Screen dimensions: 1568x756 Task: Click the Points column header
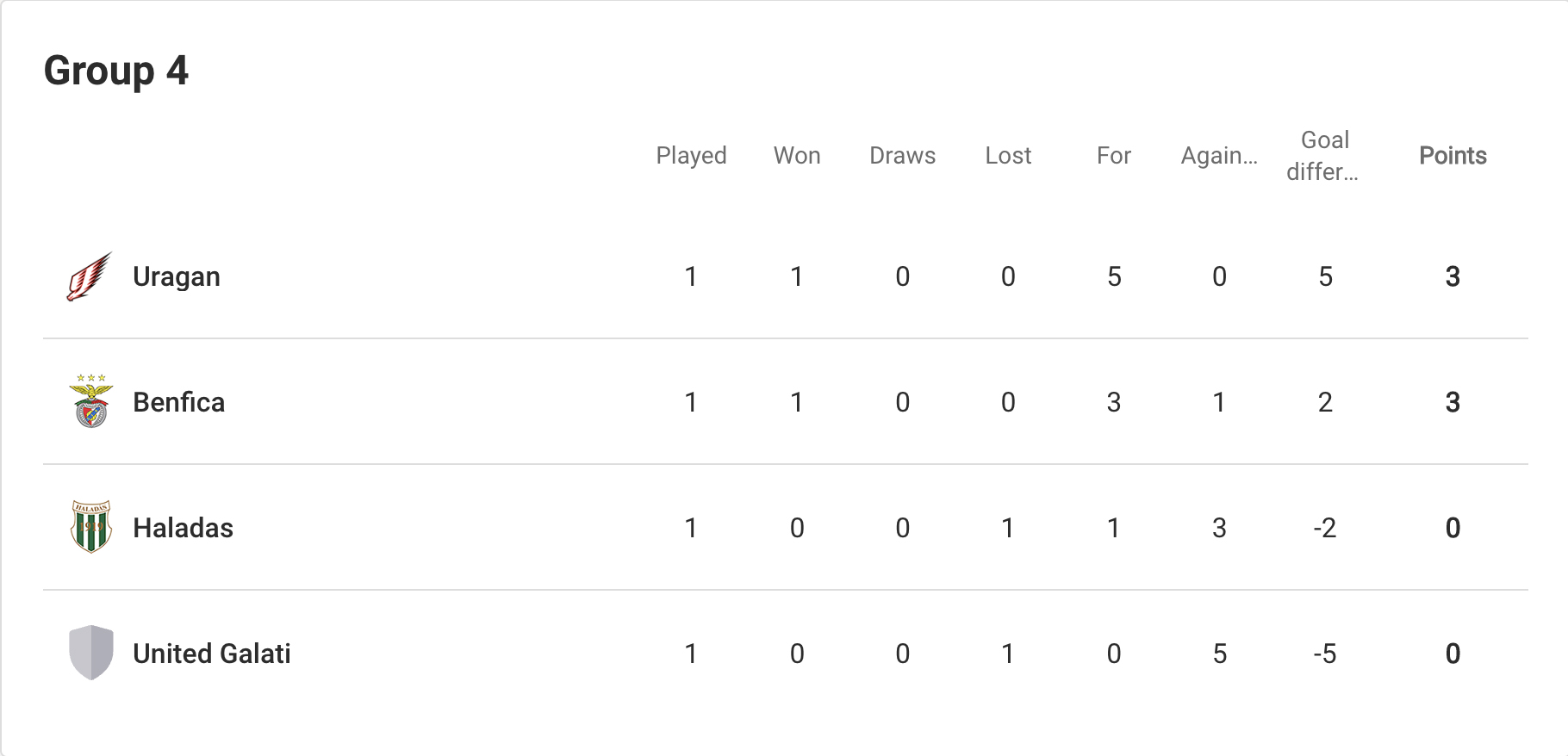[1453, 156]
